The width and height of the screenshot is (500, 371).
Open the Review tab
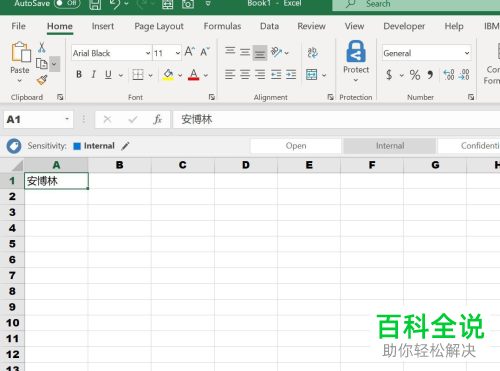coord(311,26)
